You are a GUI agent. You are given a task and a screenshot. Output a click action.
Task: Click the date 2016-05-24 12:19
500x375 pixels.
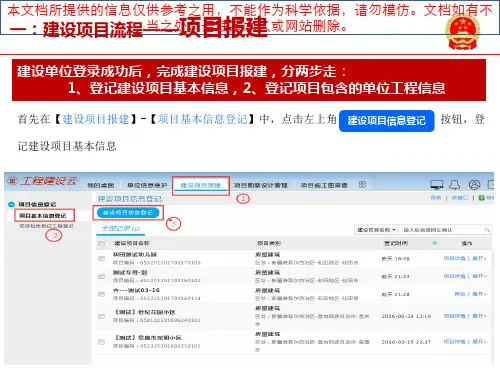pyautogui.click(x=406, y=316)
